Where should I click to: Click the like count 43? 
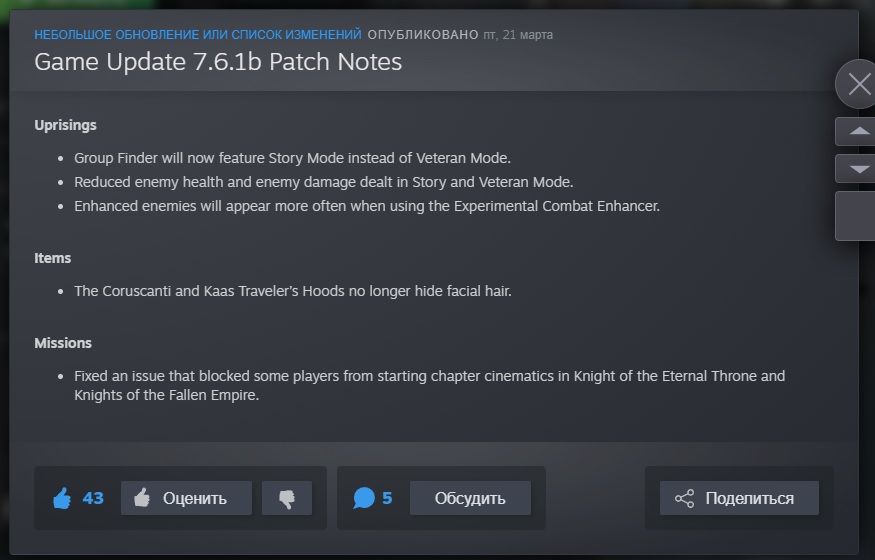click(93, 498)
